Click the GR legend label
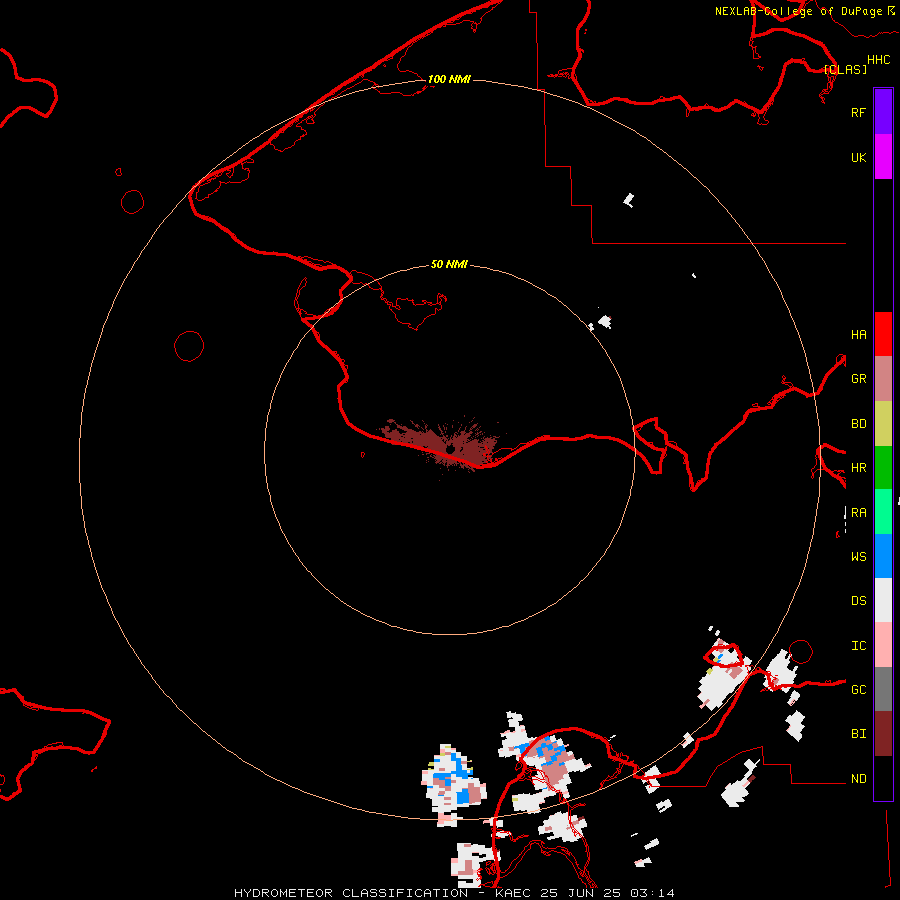The image size is (900, 900). 858,379
